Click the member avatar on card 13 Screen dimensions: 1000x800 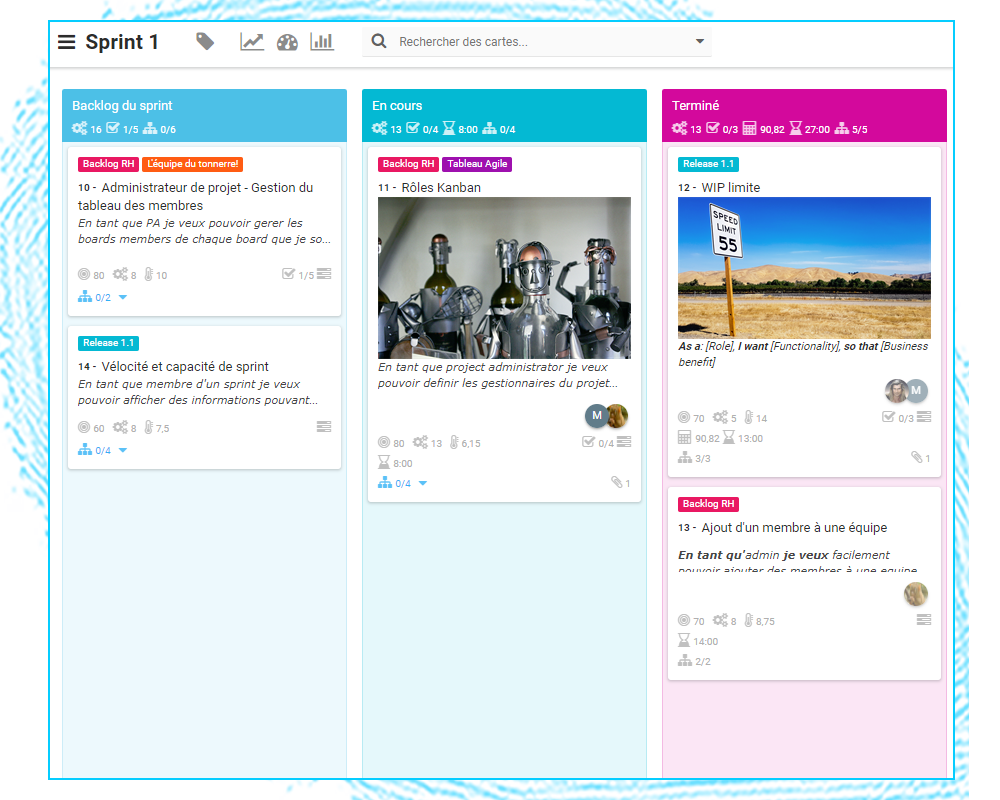pos(916,594)
